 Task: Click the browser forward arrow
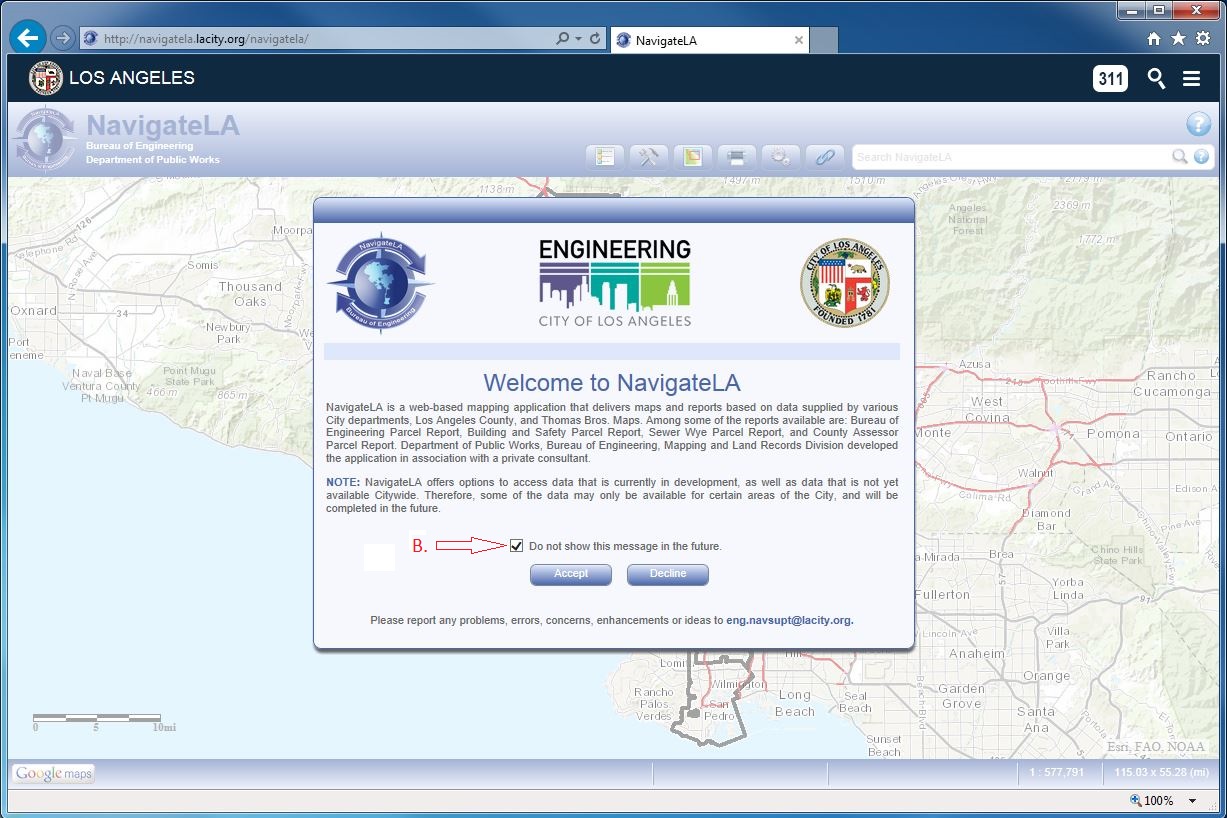[63, 39]
